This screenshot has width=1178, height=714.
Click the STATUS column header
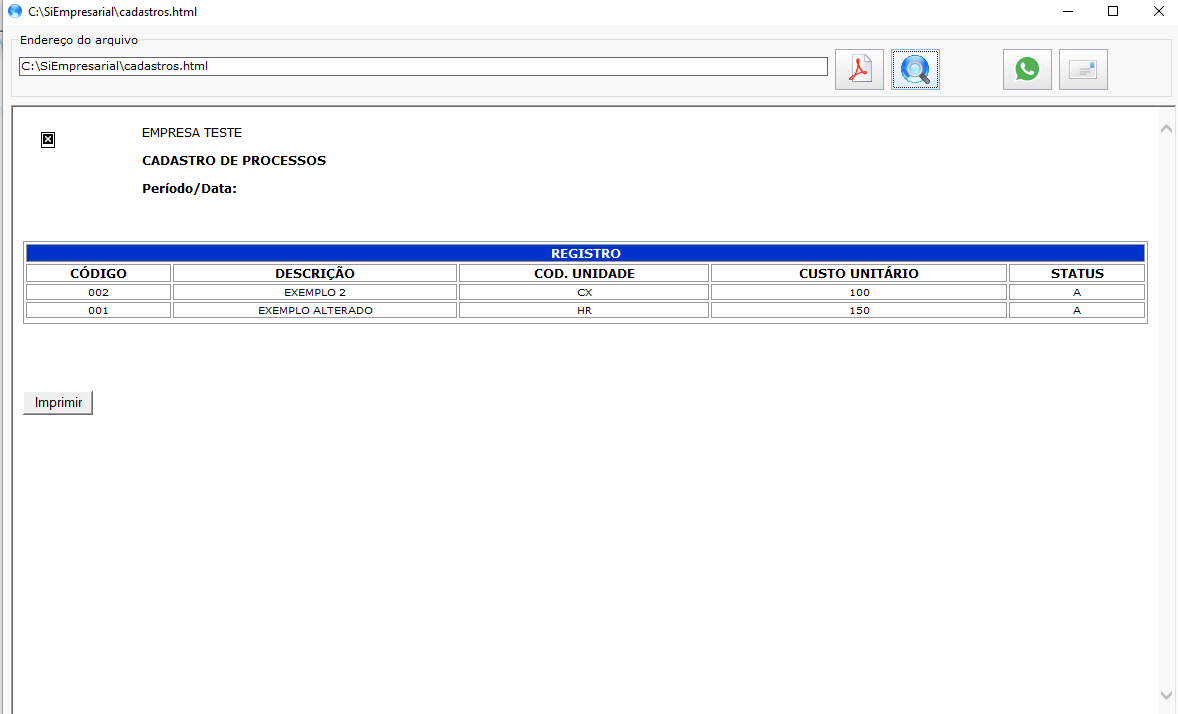(x=1077, y=274)
